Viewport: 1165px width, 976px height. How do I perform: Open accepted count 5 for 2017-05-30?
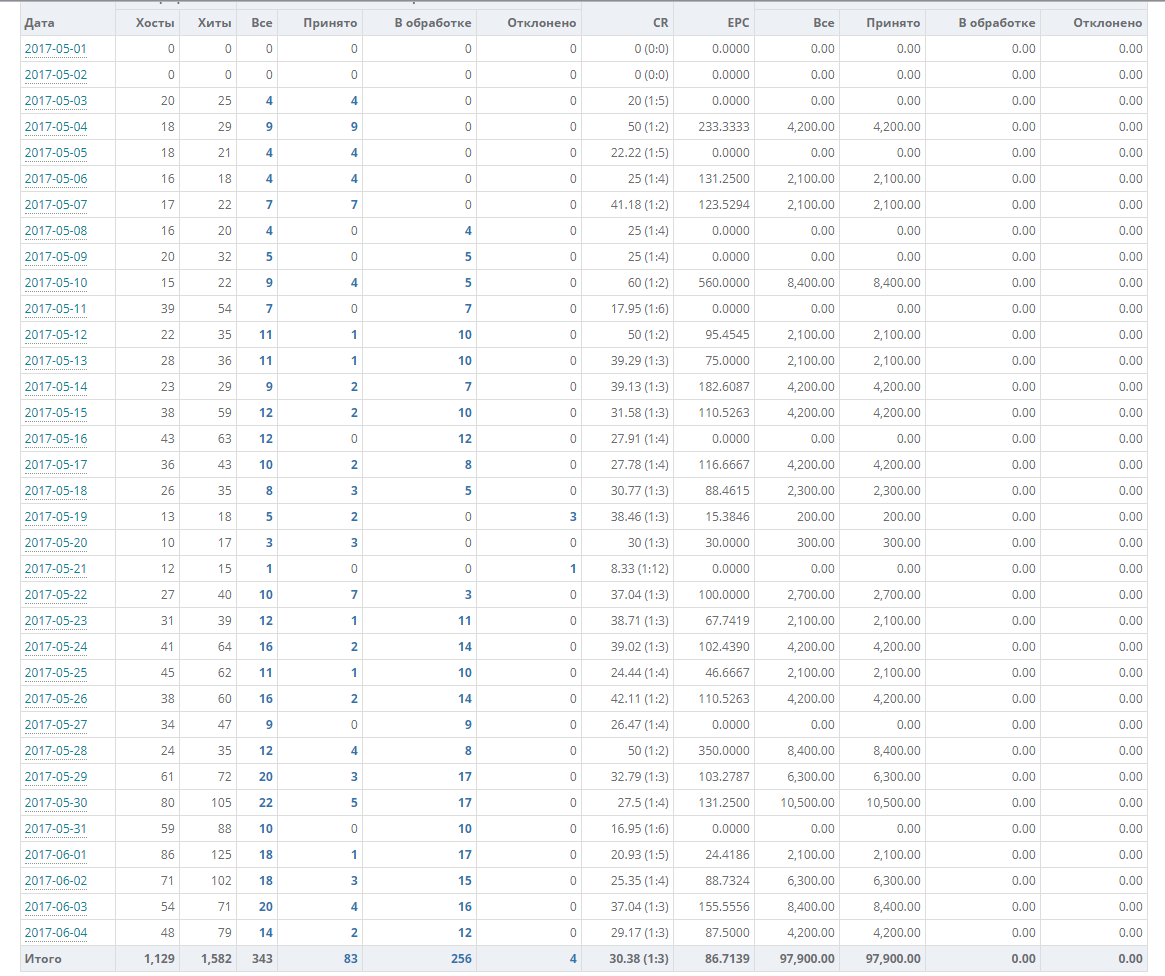coord(354,803)
